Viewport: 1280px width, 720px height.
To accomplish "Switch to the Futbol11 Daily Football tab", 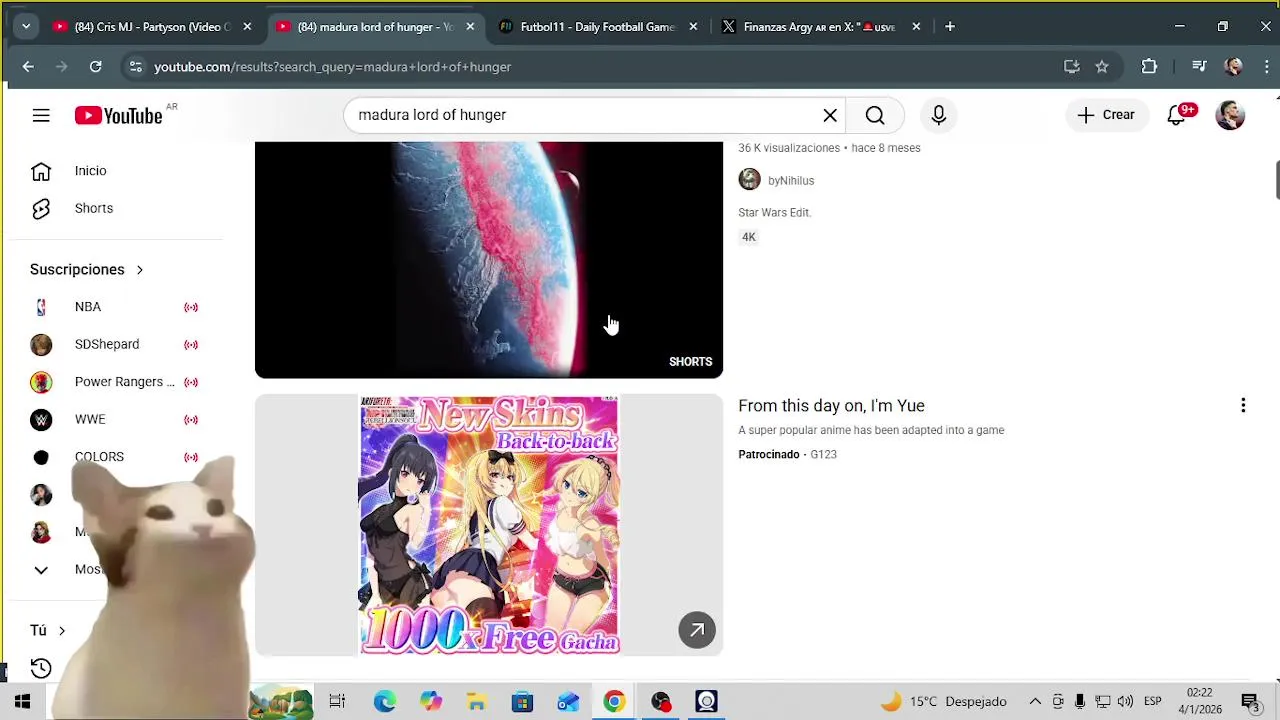I will pos(598,27).
